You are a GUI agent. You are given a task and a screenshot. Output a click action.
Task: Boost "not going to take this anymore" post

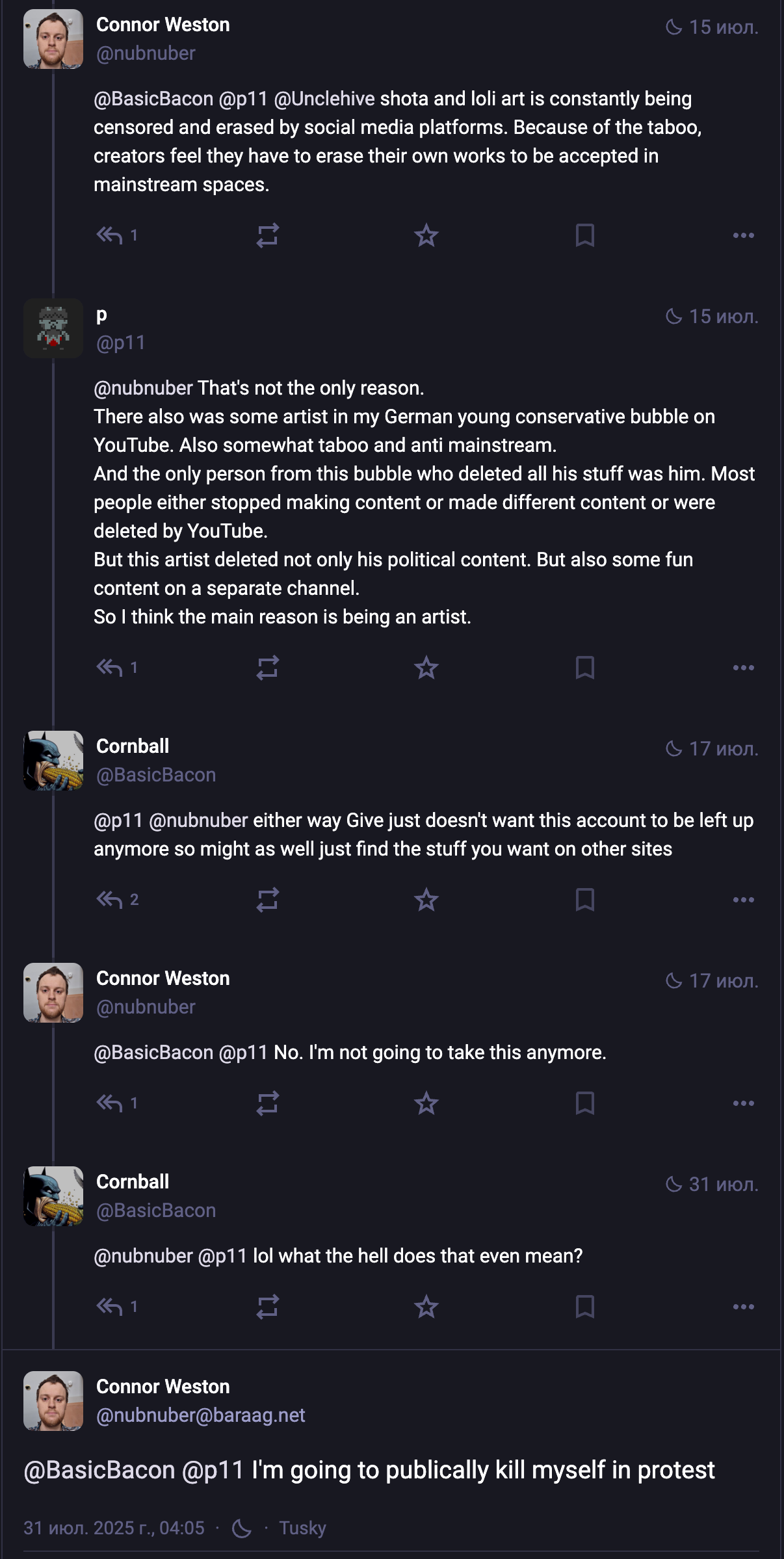tap(267, 1103)
